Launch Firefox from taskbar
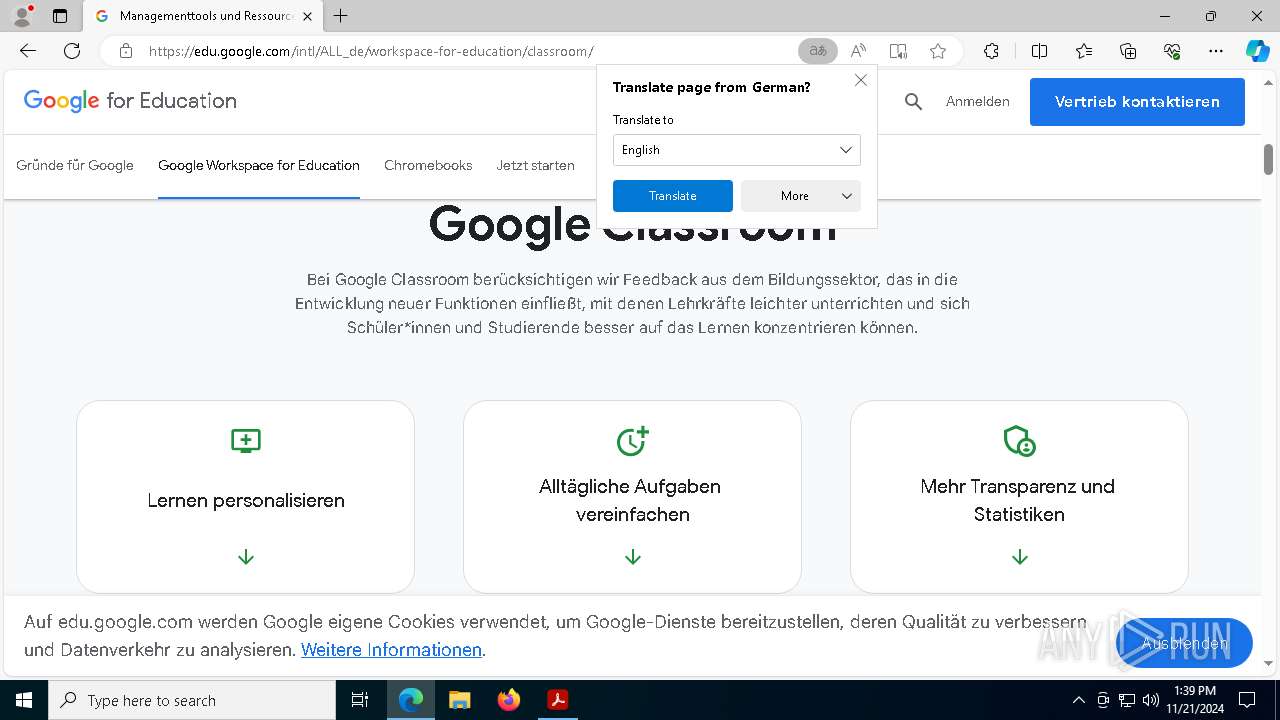The image size is (1280, 720). (x=509, y=700)
